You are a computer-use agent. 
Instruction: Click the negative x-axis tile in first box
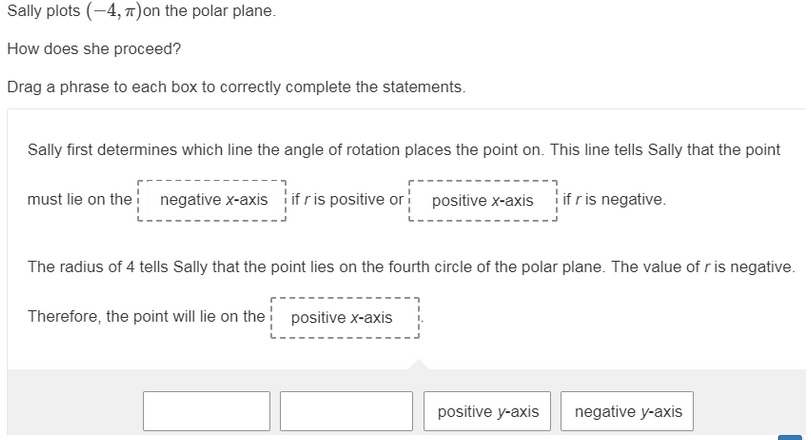[x=213, y=200]
